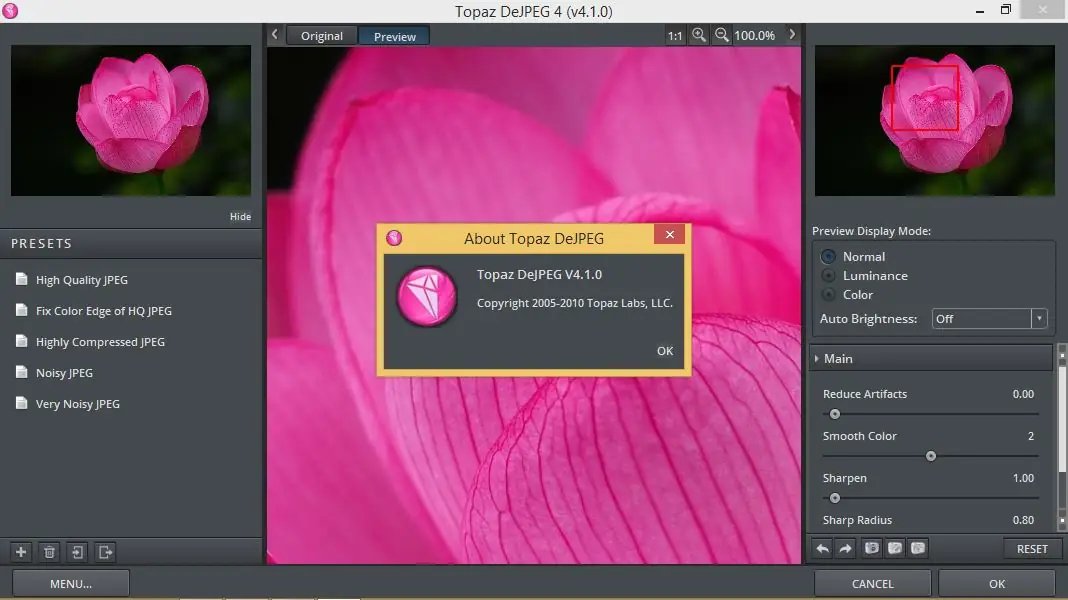Collapse the left panel with the arrow beside Original

[274, 34]
